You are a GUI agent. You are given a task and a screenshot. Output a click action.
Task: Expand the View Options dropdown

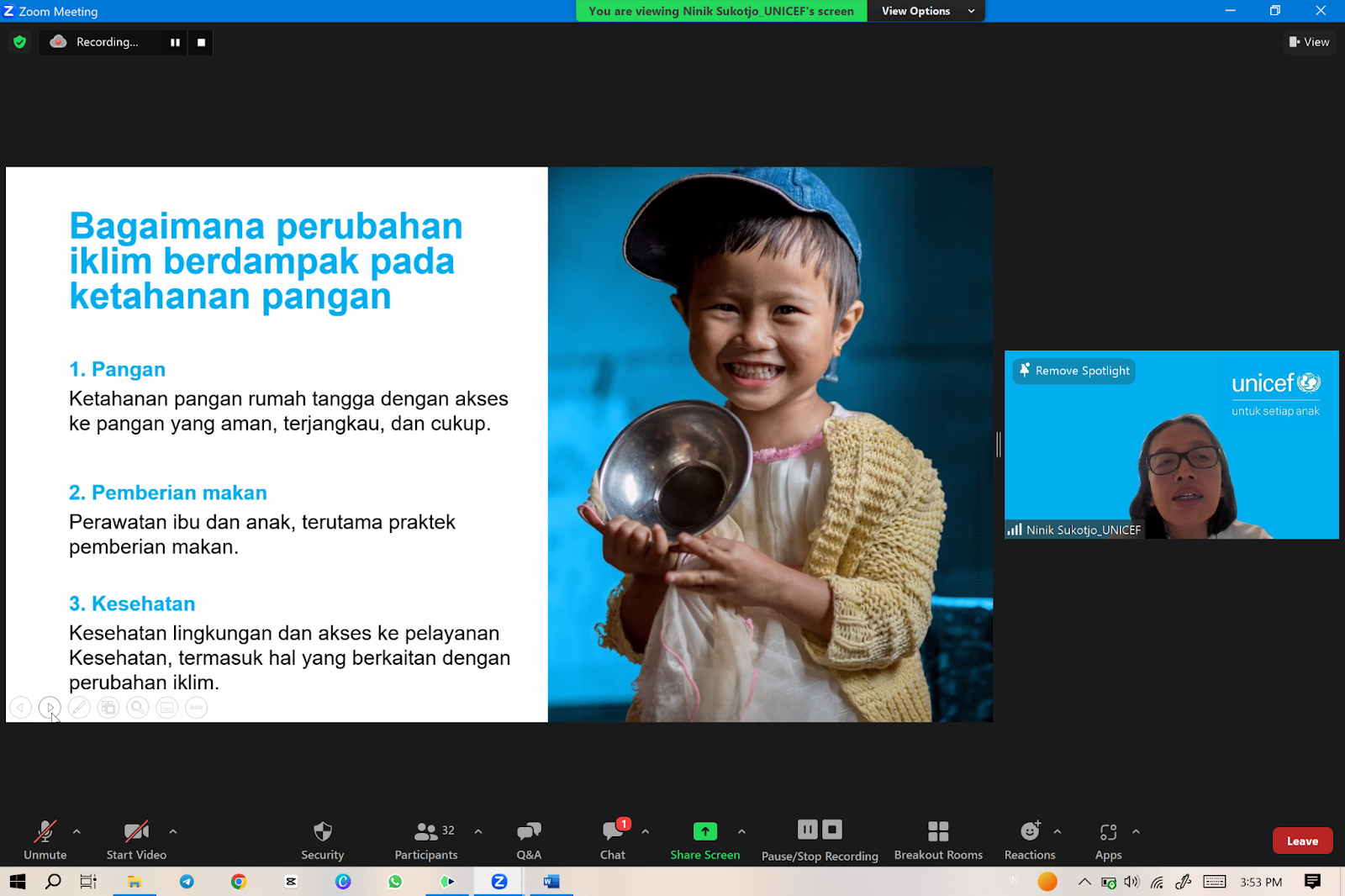tap(926, 11)
